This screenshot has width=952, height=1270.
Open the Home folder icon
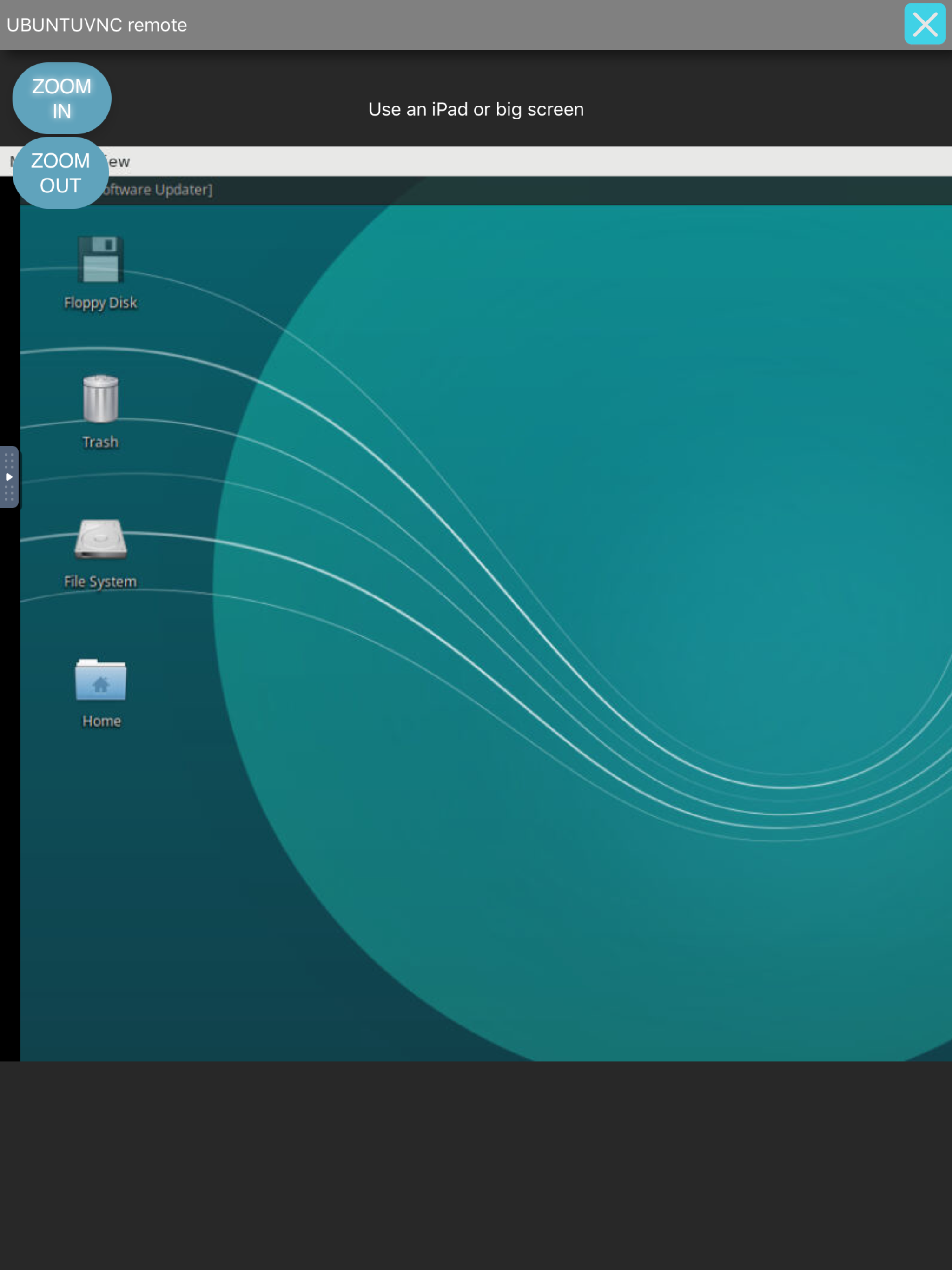(x=100, y=680)
